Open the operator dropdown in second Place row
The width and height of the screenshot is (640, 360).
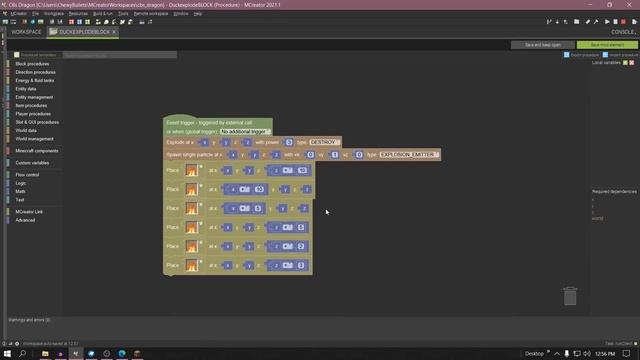(x=244, y=189)
